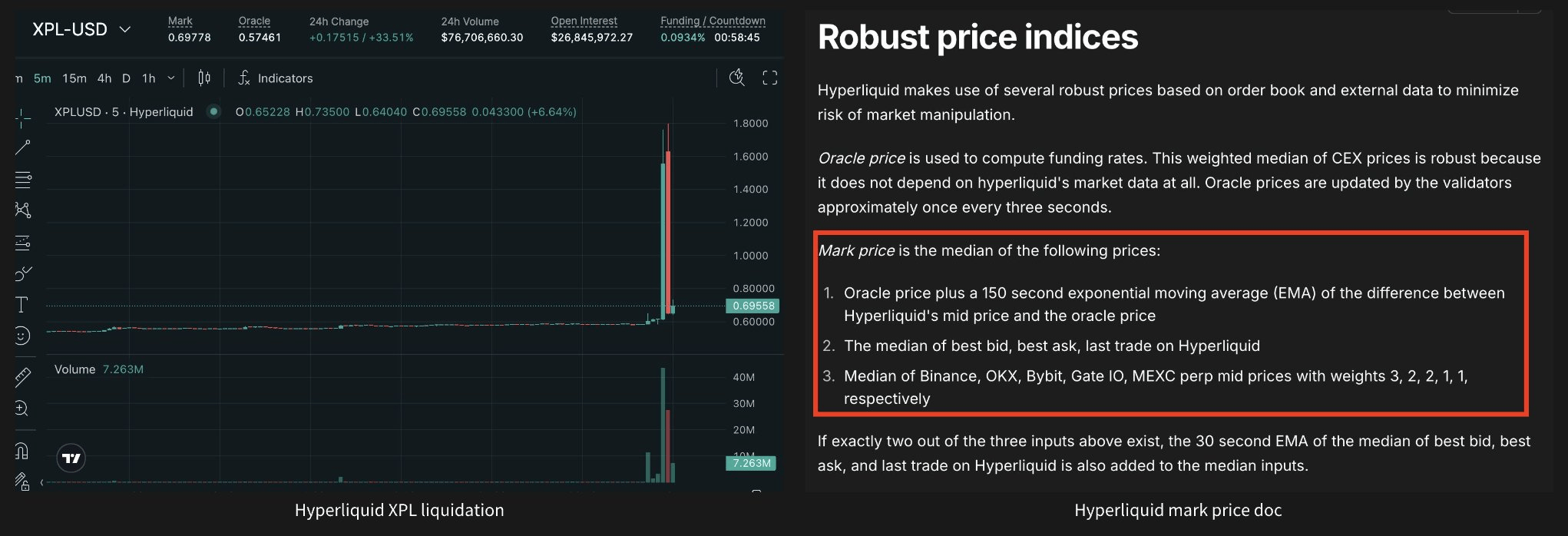
Task: Open the quick search lightning icon
Action: (736, 78)
